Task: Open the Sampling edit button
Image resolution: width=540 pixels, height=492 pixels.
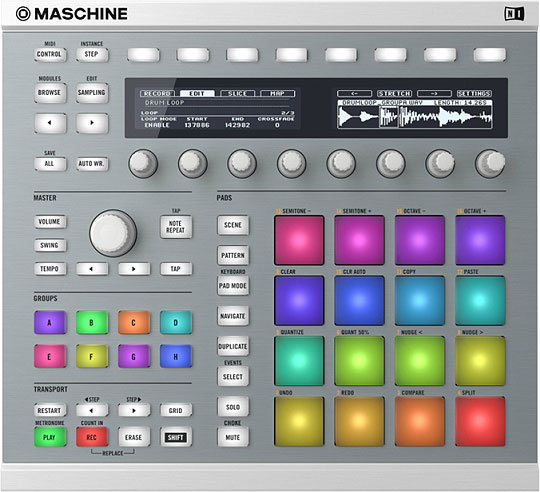Action: (x=92, y=93)
